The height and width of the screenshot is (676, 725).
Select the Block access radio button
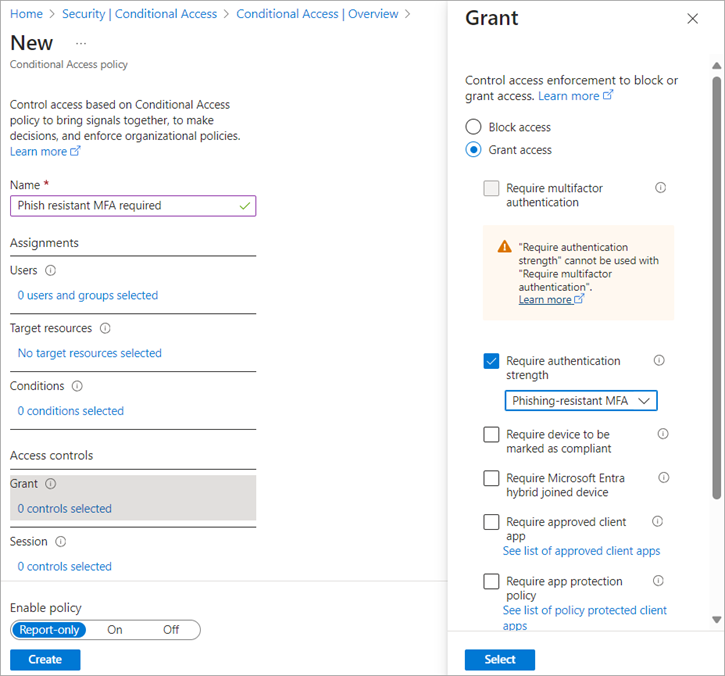473,127
